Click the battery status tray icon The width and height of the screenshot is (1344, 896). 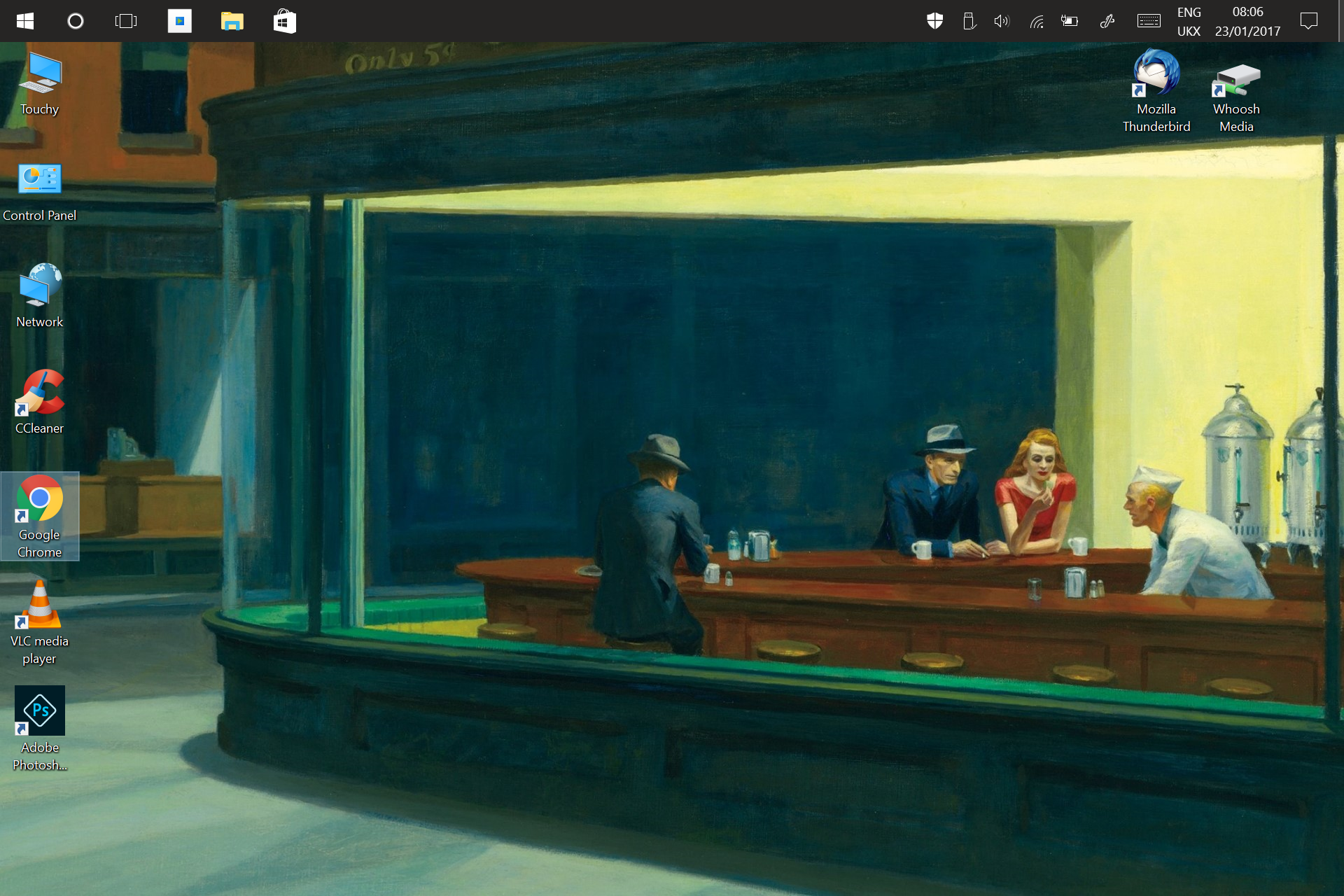click(1070, 21)
